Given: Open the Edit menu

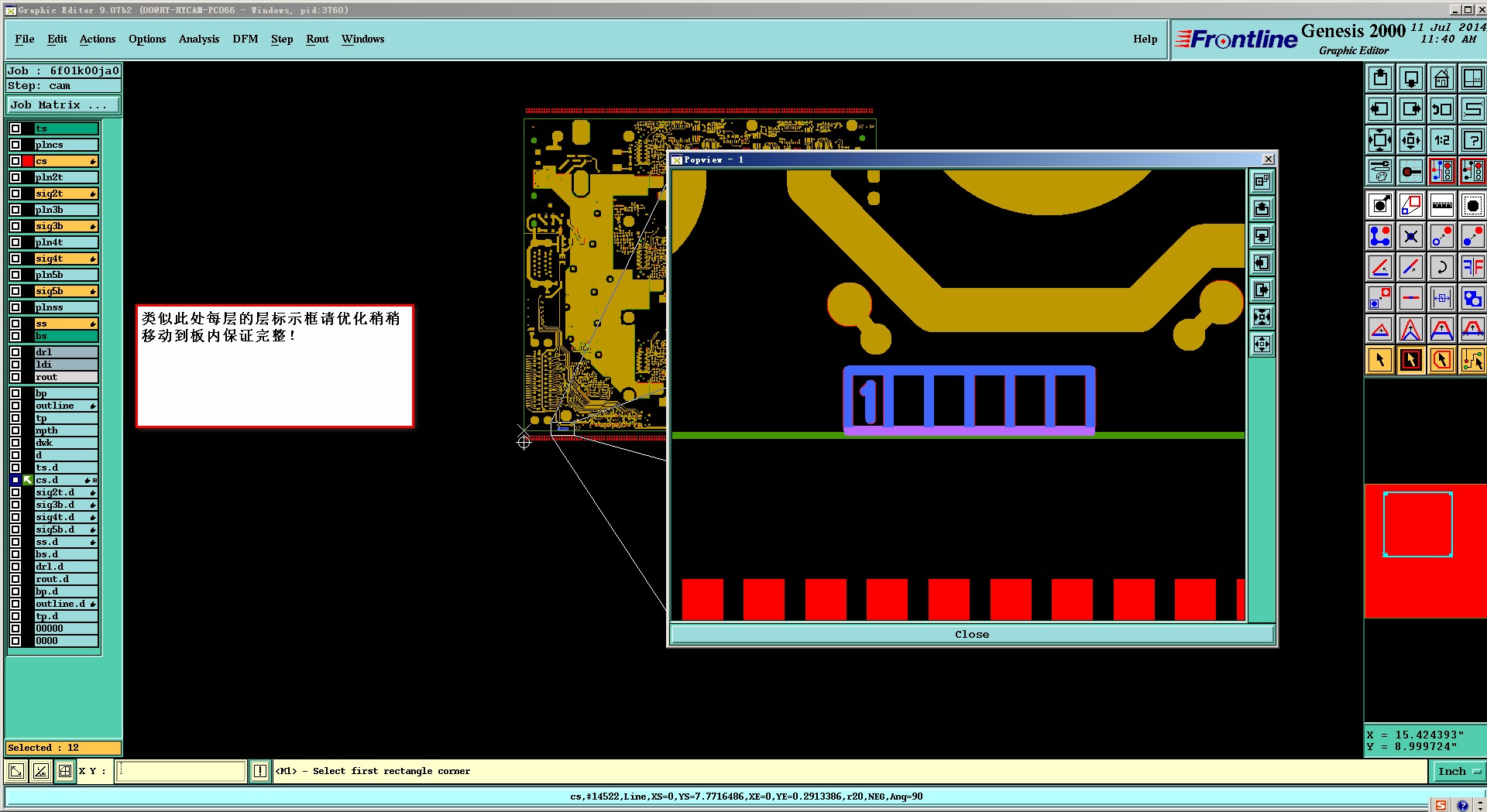Looking at the screenshot, I should (x=57, y=39).
